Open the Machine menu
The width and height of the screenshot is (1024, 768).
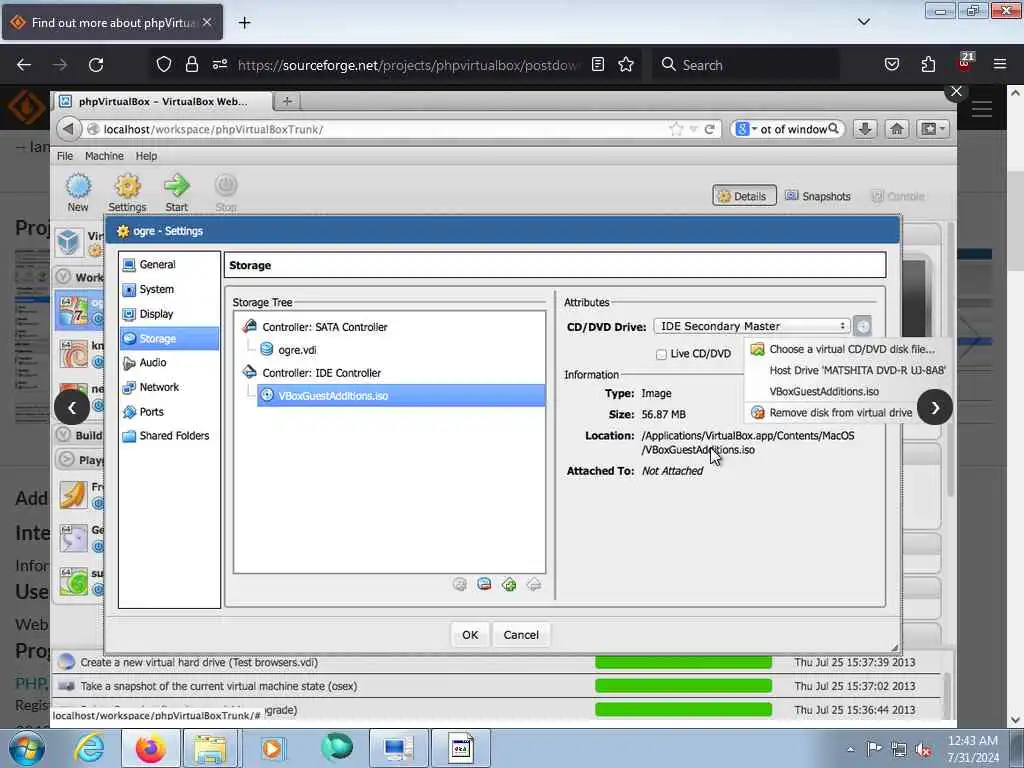[104, 156]
